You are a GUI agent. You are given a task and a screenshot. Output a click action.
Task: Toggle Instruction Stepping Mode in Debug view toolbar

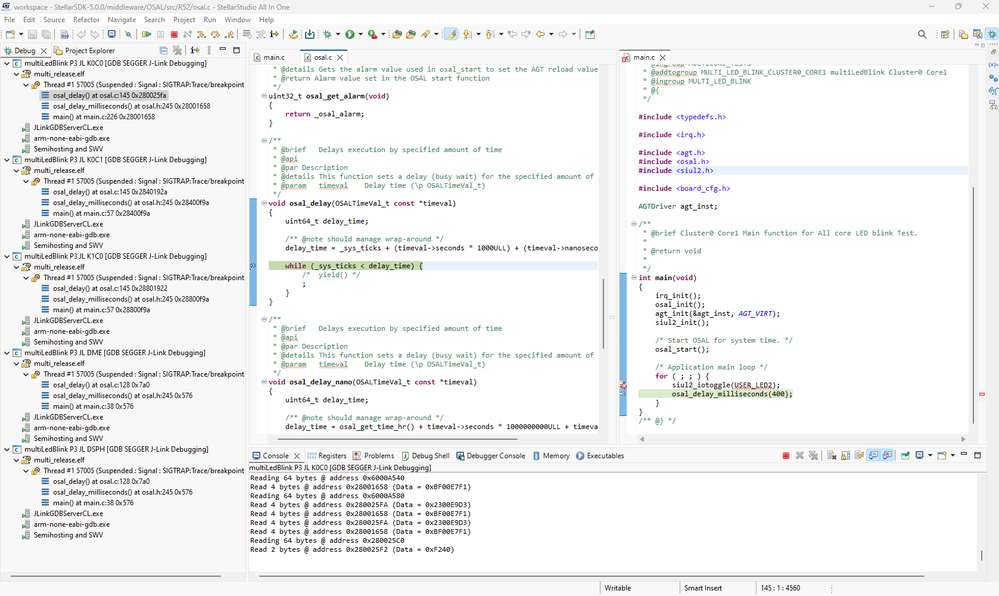click(194, 50)
